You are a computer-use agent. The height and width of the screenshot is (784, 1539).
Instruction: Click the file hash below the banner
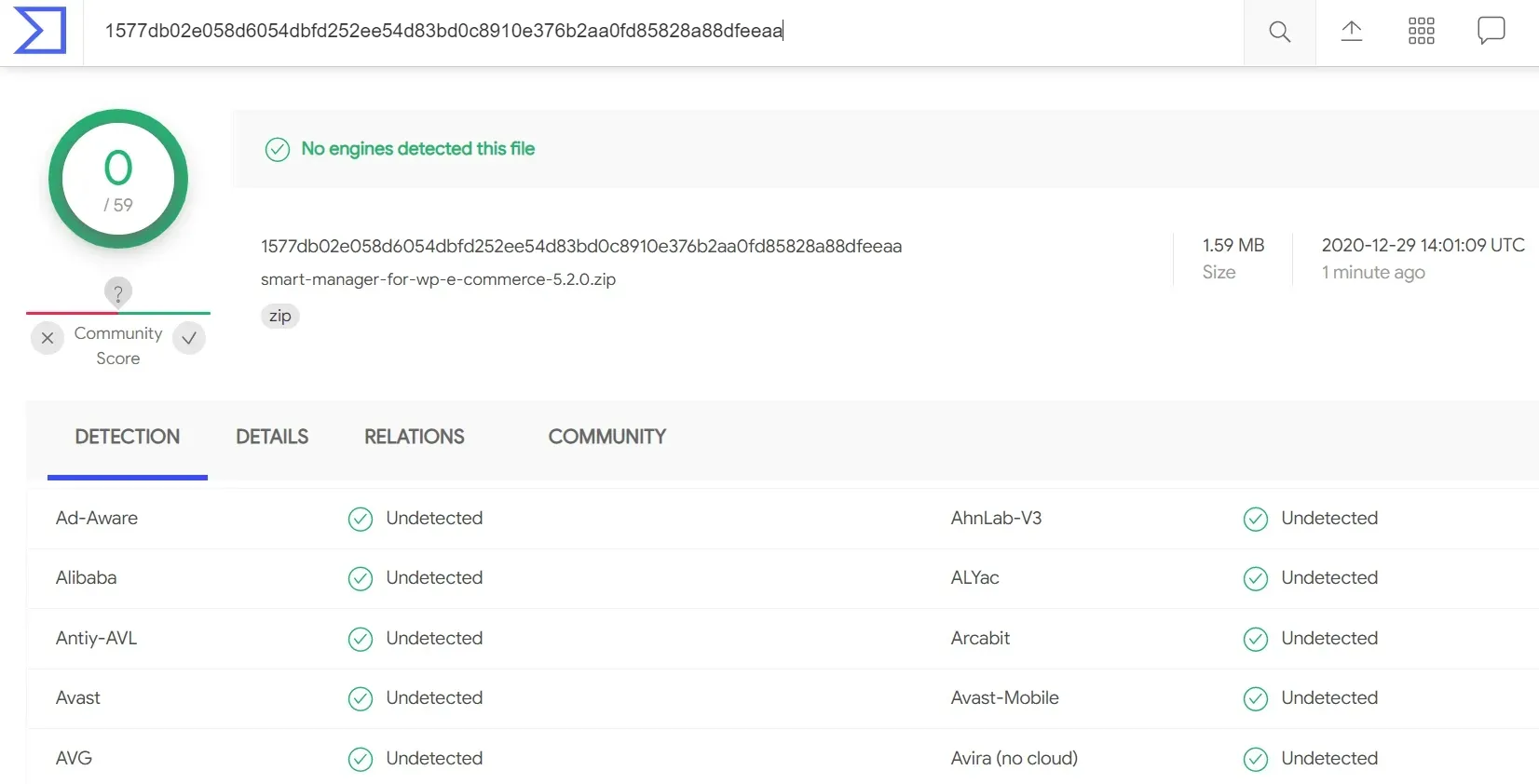coord(581,246)
